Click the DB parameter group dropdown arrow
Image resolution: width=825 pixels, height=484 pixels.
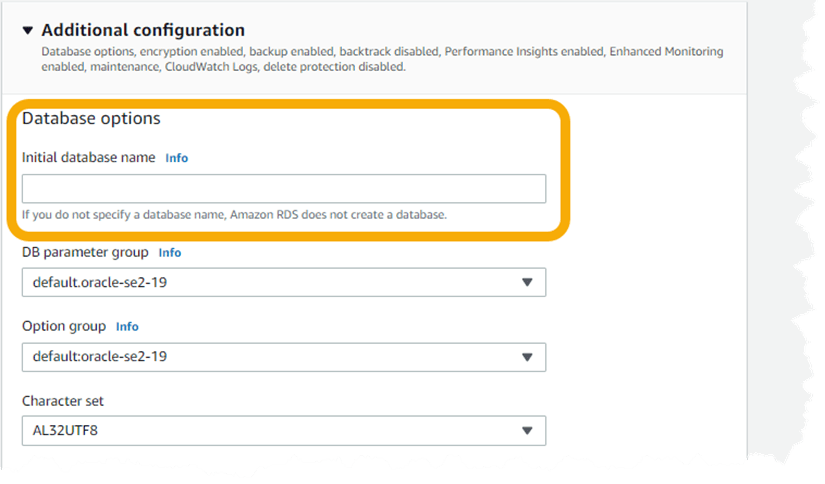click(x=527, y=283)
